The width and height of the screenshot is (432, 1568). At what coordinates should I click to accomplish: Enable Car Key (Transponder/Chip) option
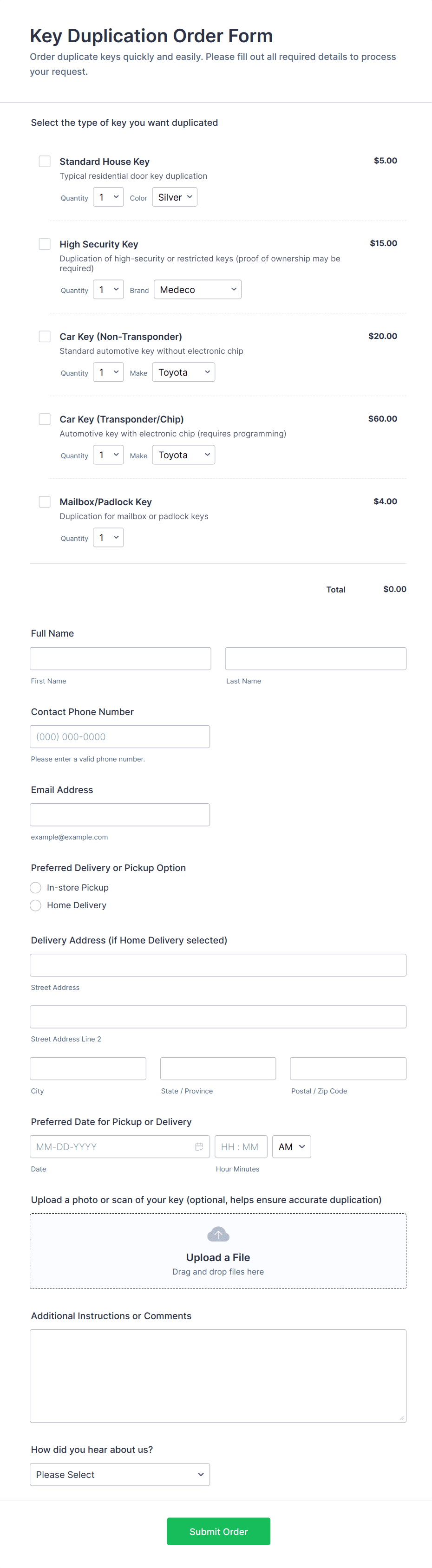(45, 419)
